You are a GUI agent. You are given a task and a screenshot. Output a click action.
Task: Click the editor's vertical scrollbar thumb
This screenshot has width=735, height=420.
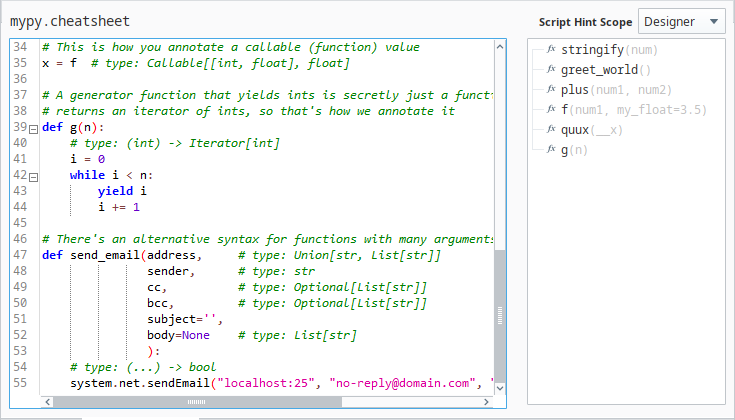tap(500, 316)
